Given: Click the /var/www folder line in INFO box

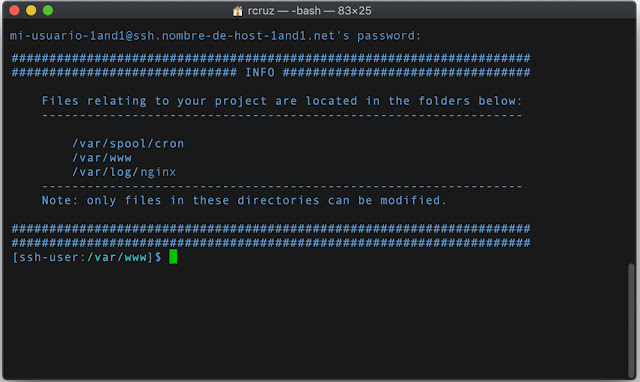Looking at the screenshot, I should 102,158.
